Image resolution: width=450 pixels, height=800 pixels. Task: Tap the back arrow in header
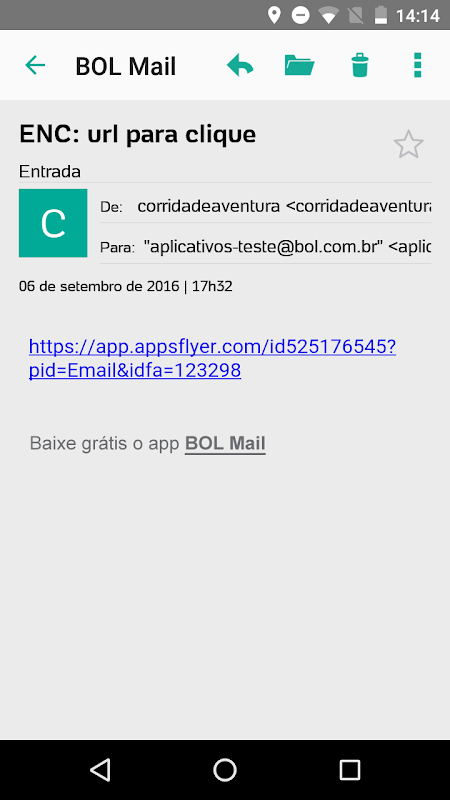tap(35, 65)
